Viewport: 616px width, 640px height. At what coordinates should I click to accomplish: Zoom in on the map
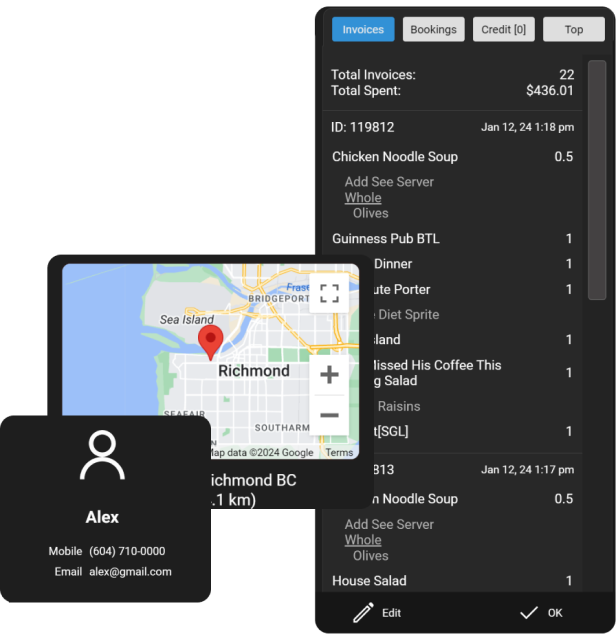click(329, 375)
